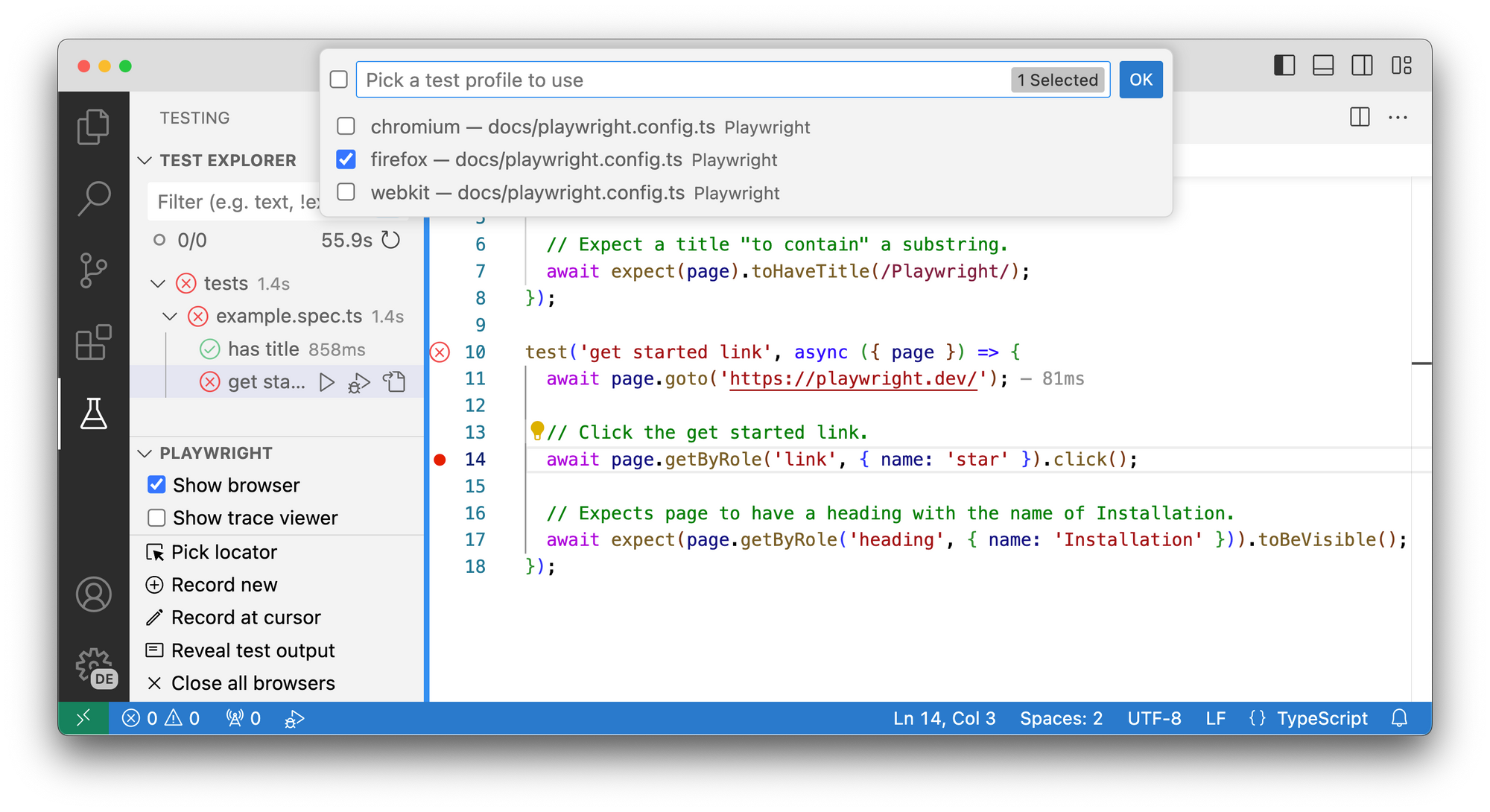Uncheck the Show browser checkbox
The height and width of the screenshot is (812, 1490).
coord(156,485)
